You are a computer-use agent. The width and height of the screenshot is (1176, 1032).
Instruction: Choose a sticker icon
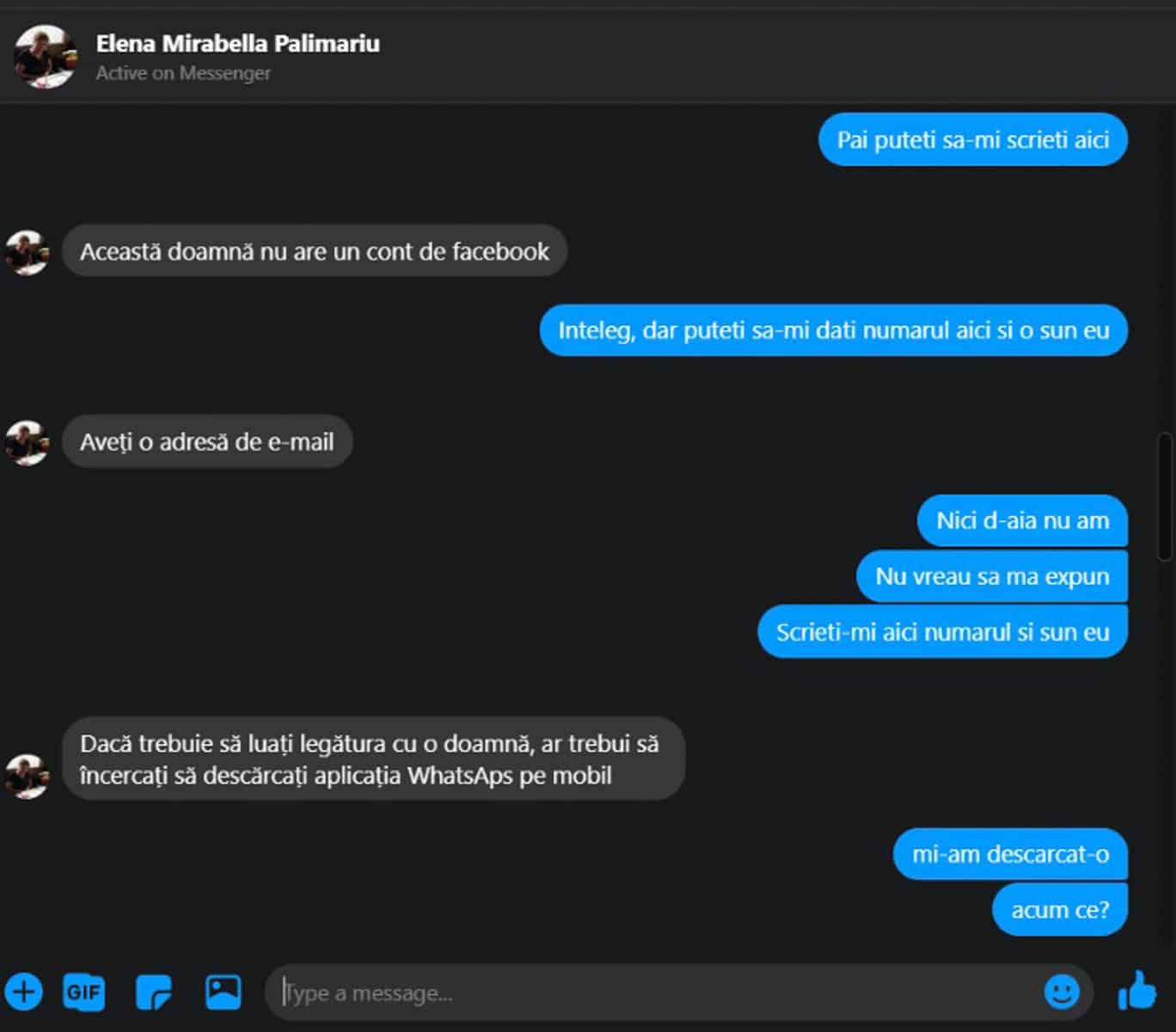pyautogui.click(x=154, y=992)
